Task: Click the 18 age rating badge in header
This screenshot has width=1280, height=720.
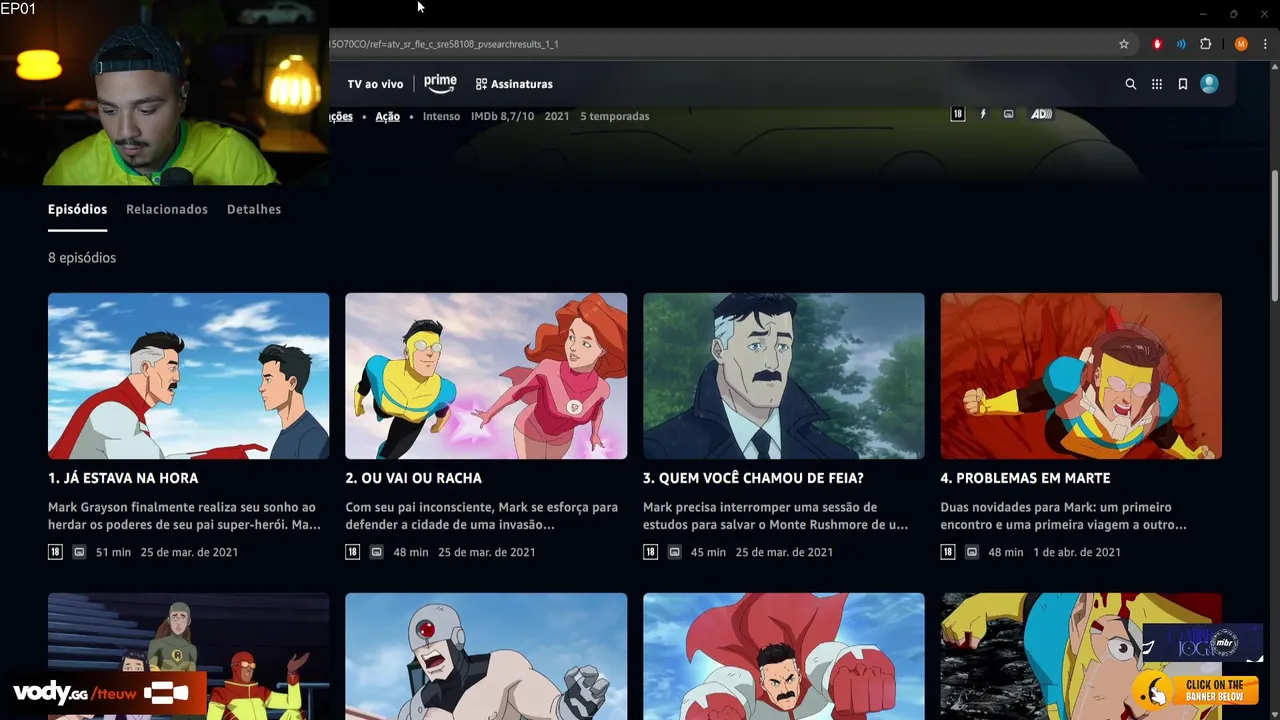Action: (x=957, y=114)
